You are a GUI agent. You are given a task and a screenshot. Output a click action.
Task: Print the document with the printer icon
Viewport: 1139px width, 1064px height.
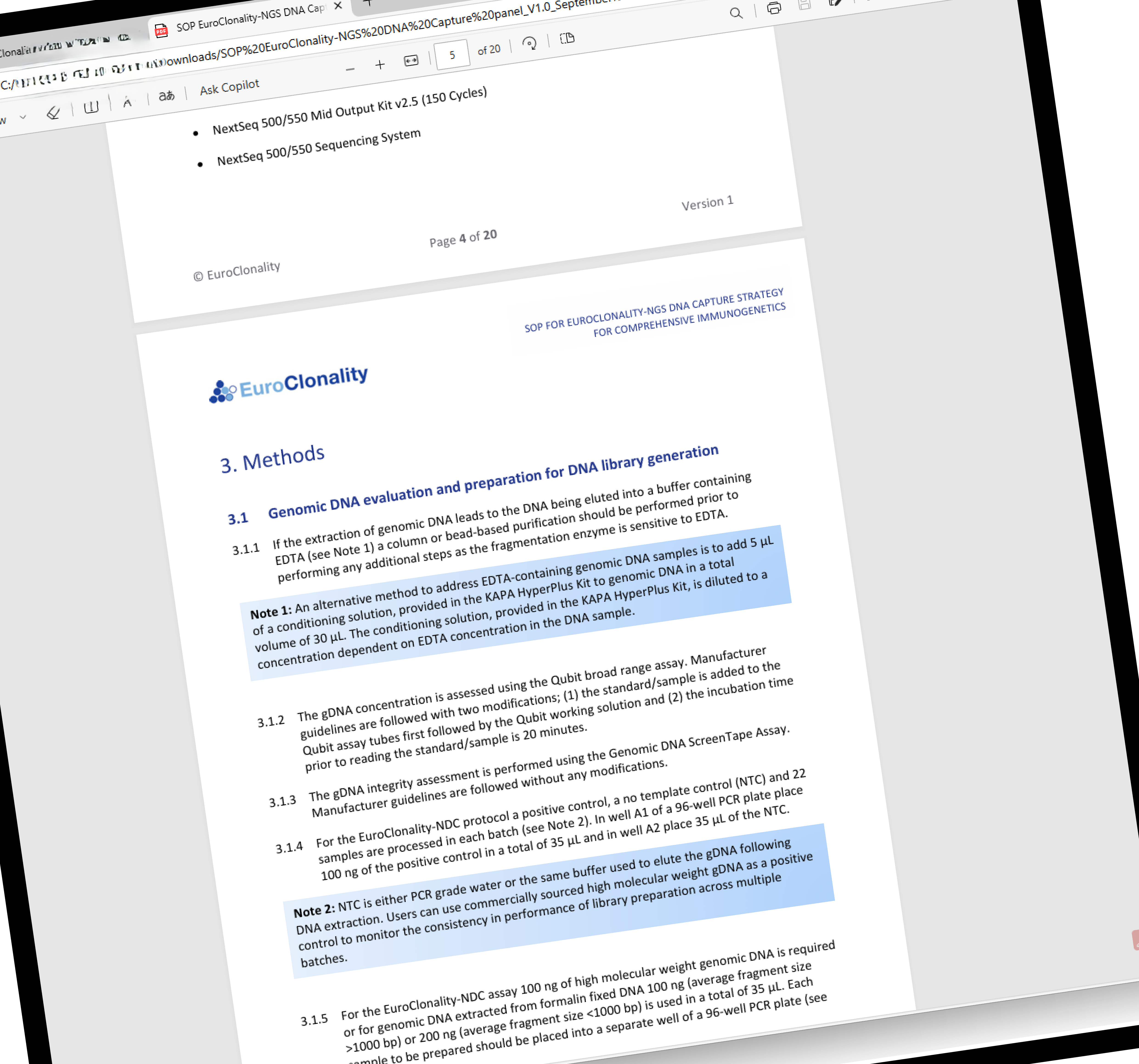click(x=774, y=8)
